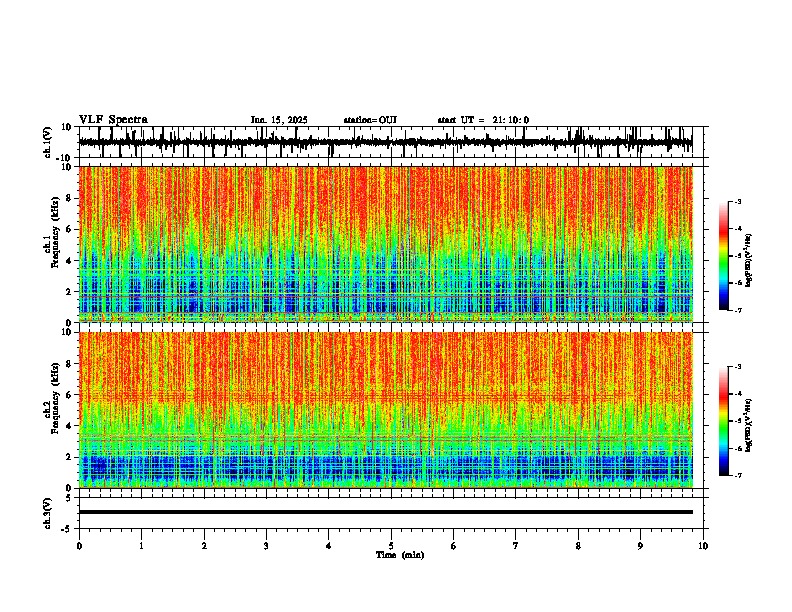Click the '-3' label on the lower colorbar
Screen dimensions: 792x612
click(x=737, y=367)
